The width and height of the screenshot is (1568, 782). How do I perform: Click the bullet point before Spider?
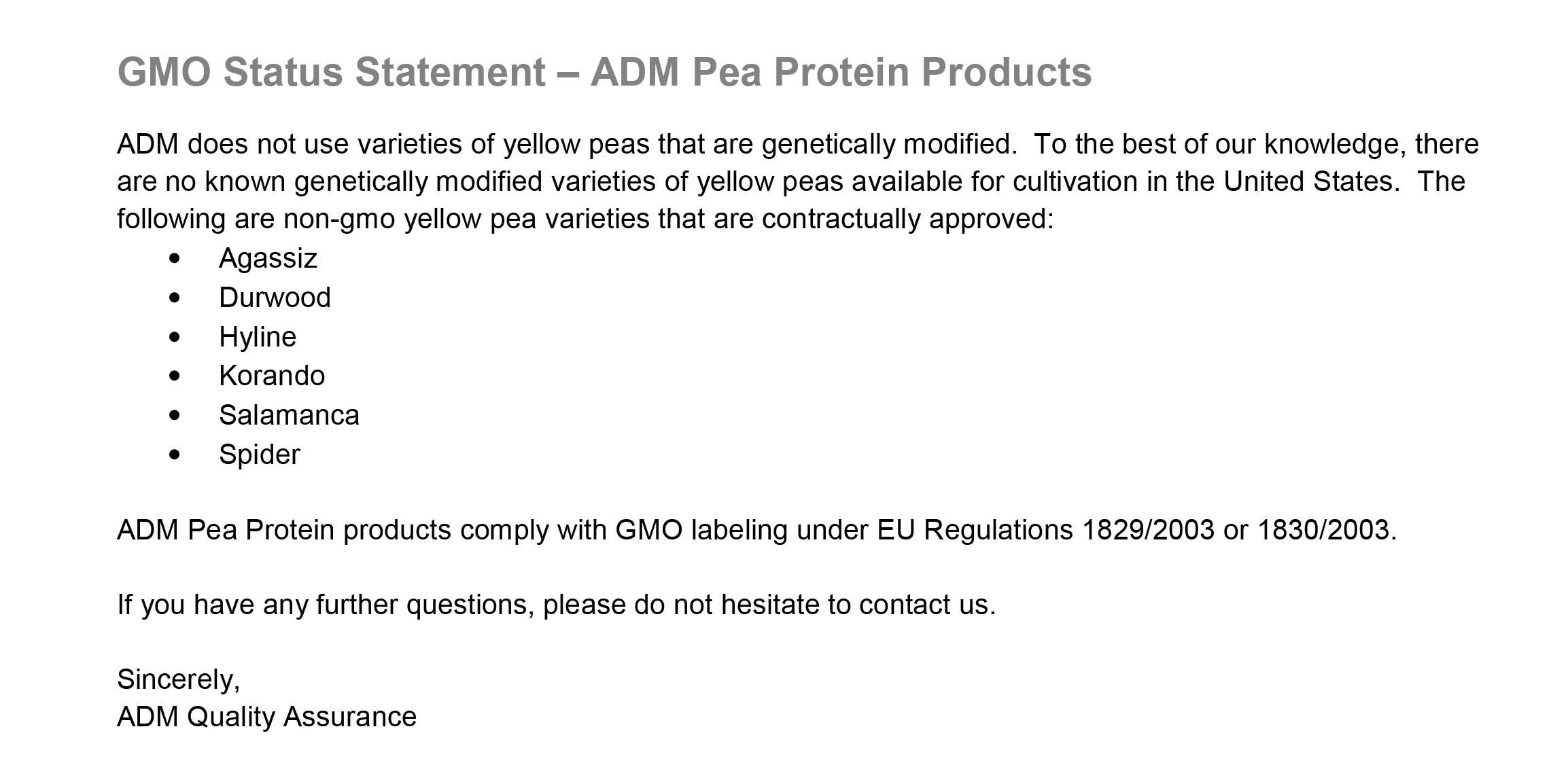pos(175,455)
